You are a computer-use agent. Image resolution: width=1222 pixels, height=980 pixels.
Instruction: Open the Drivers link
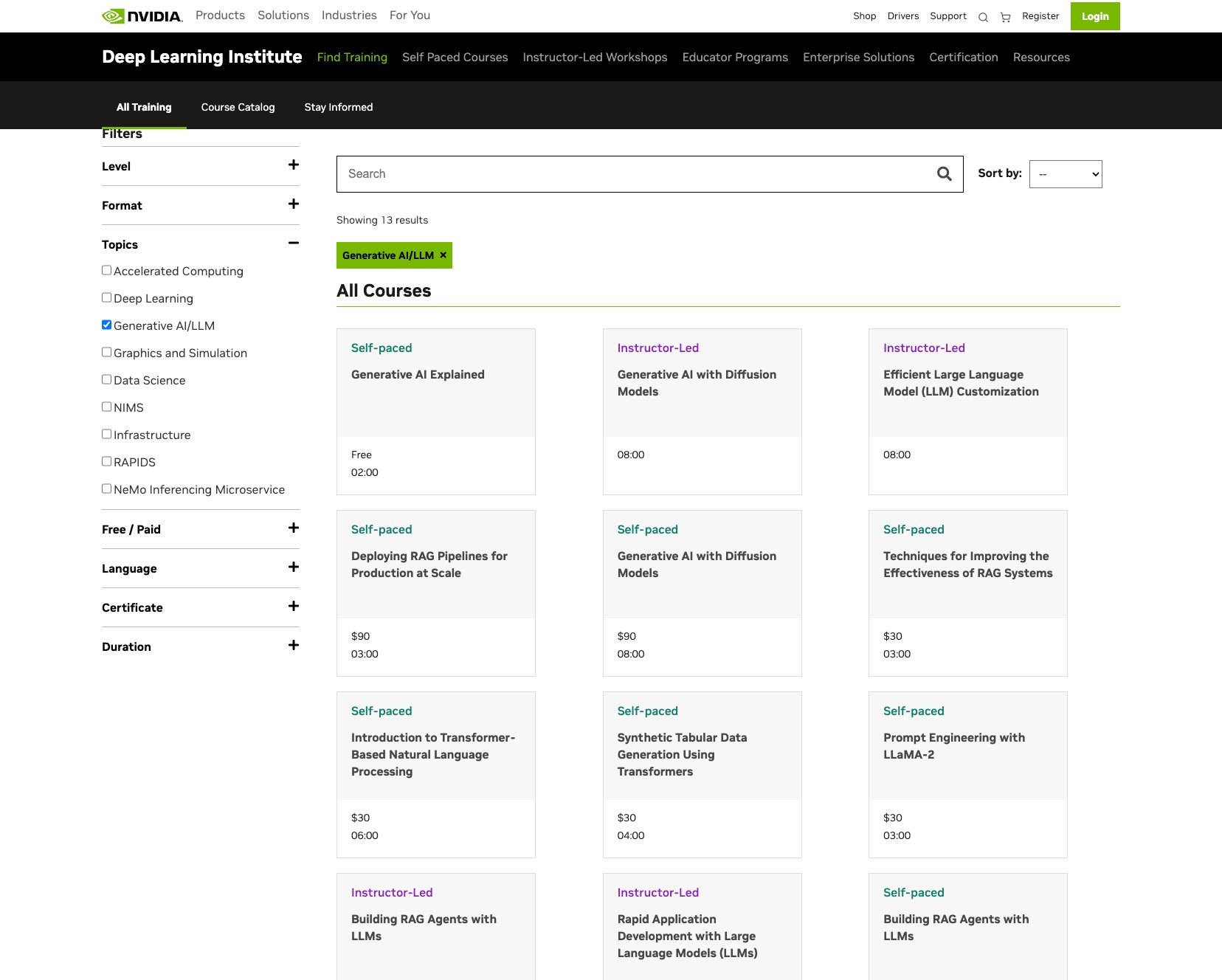[x=903, y=16]
